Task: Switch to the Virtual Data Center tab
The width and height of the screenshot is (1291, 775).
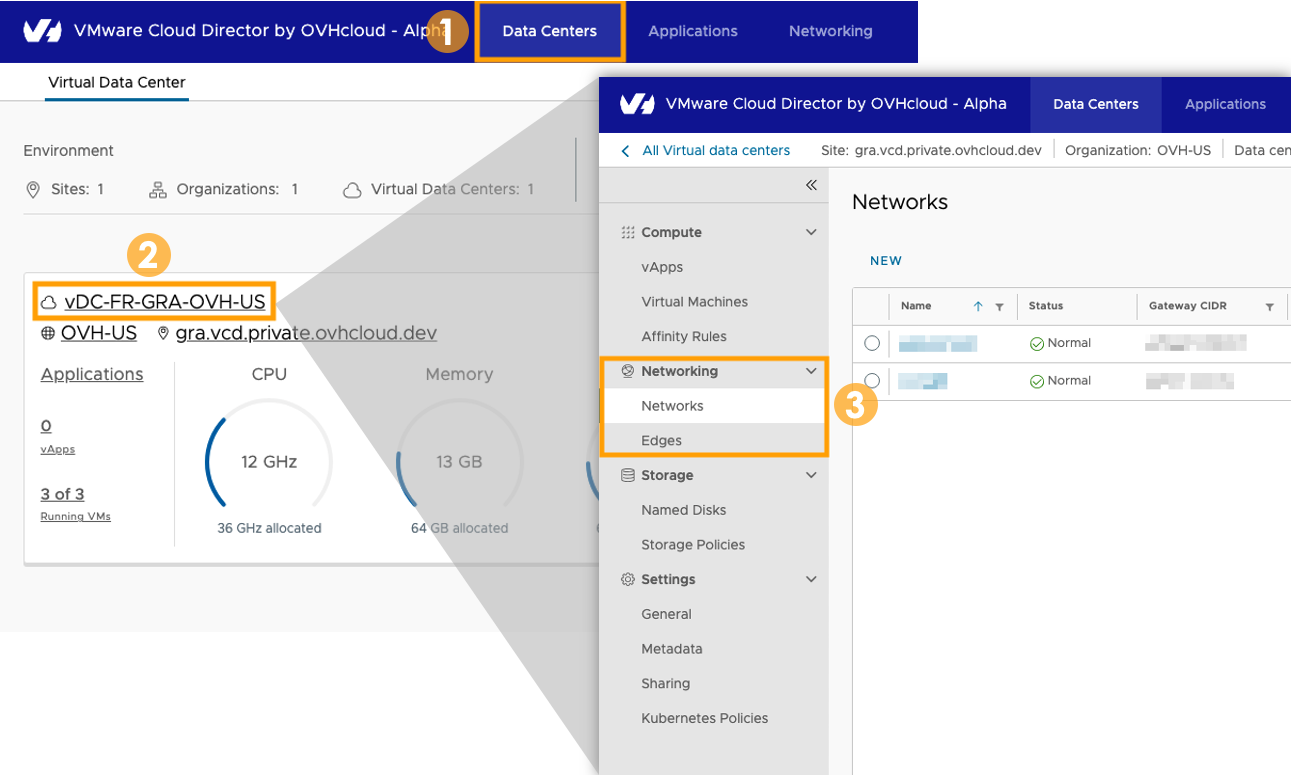Action: (117, 82)
